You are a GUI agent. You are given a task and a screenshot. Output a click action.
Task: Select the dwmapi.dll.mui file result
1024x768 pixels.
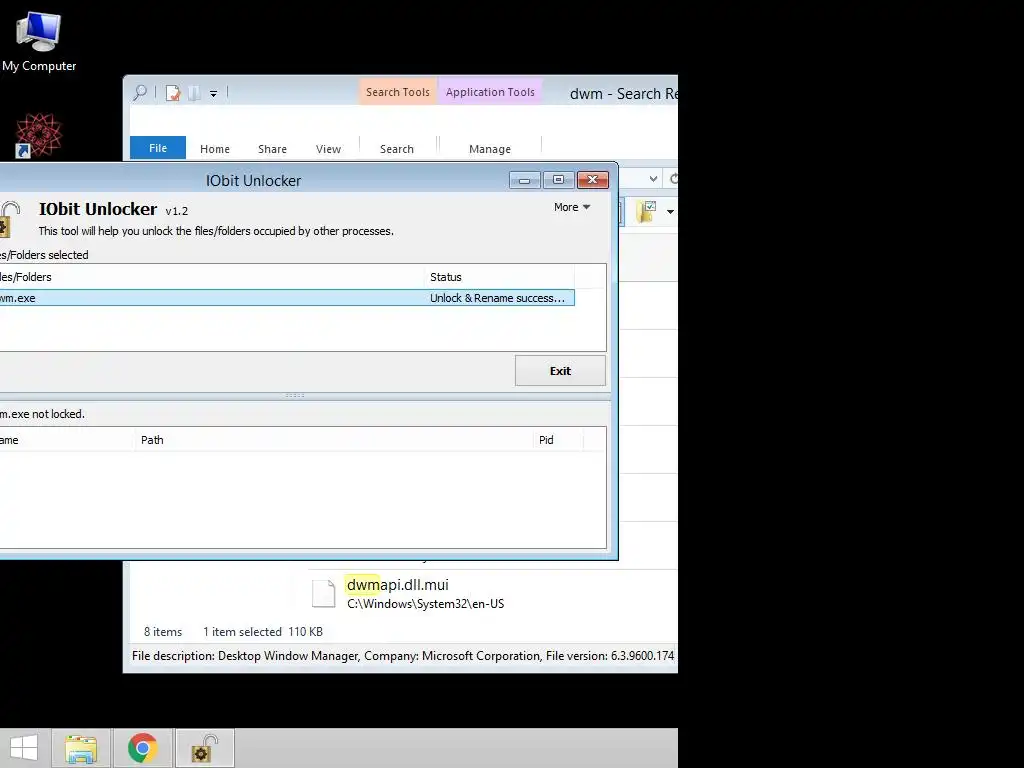point(493,594)
